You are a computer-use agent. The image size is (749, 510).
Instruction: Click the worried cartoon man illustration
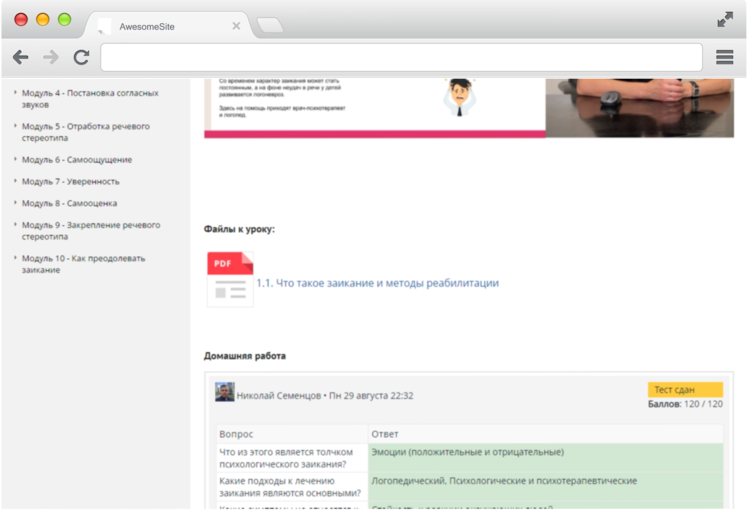(460, 97)
